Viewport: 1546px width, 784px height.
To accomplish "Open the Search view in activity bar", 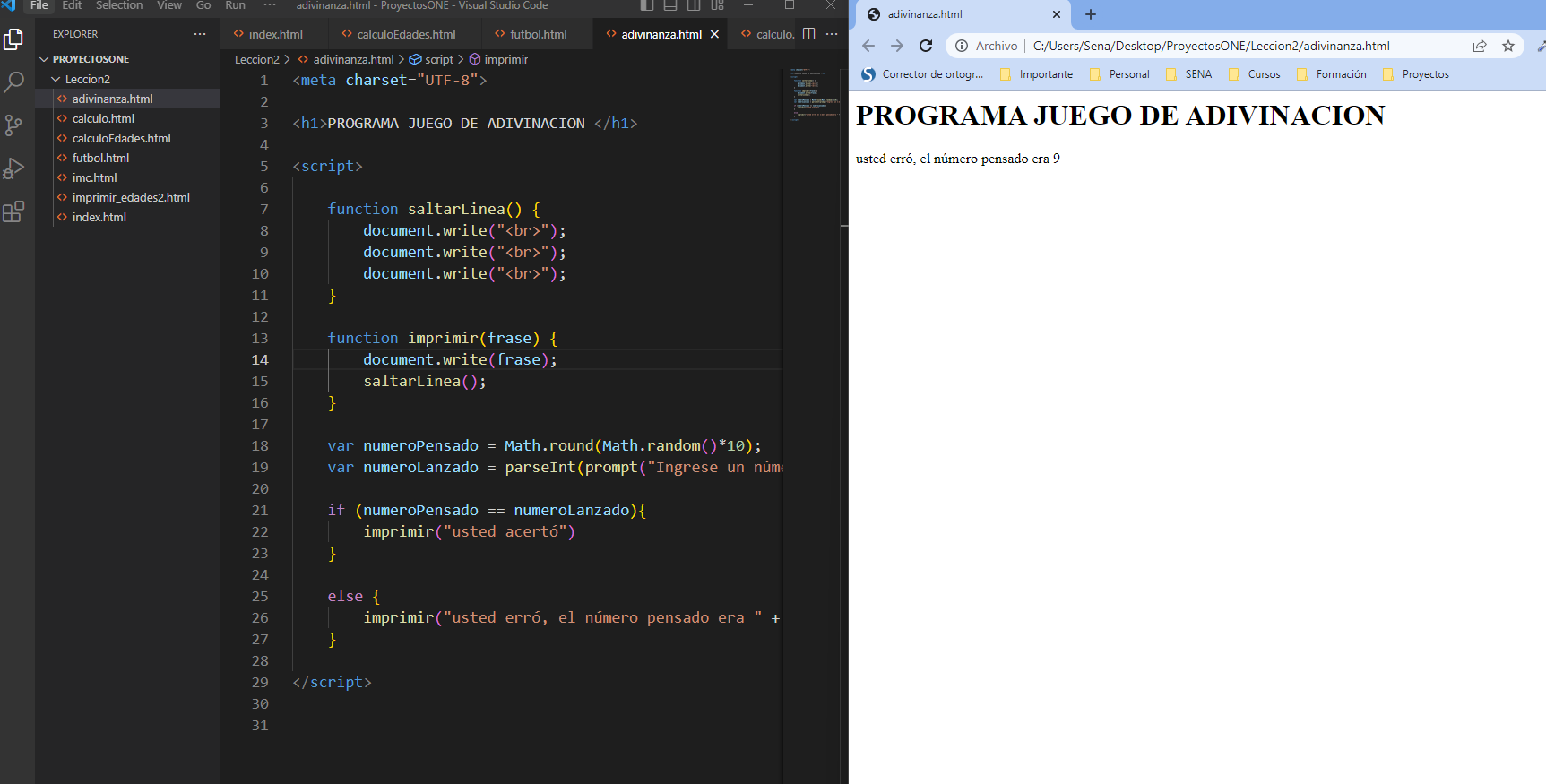I will [13, 82].
